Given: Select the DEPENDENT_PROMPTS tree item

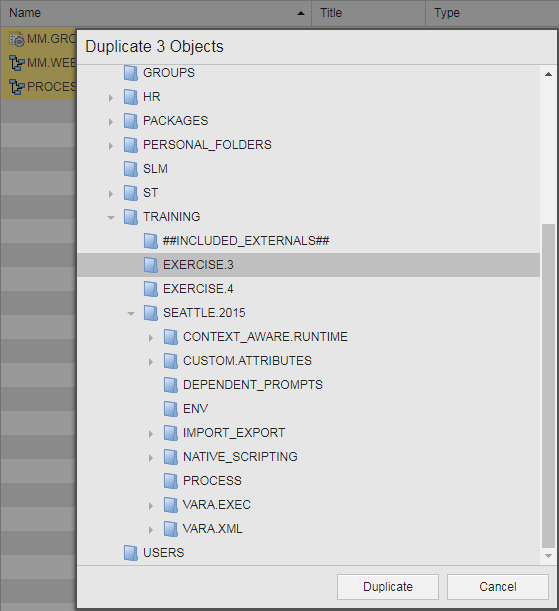Looking at the screenshot, I should [x=309, y=385].
